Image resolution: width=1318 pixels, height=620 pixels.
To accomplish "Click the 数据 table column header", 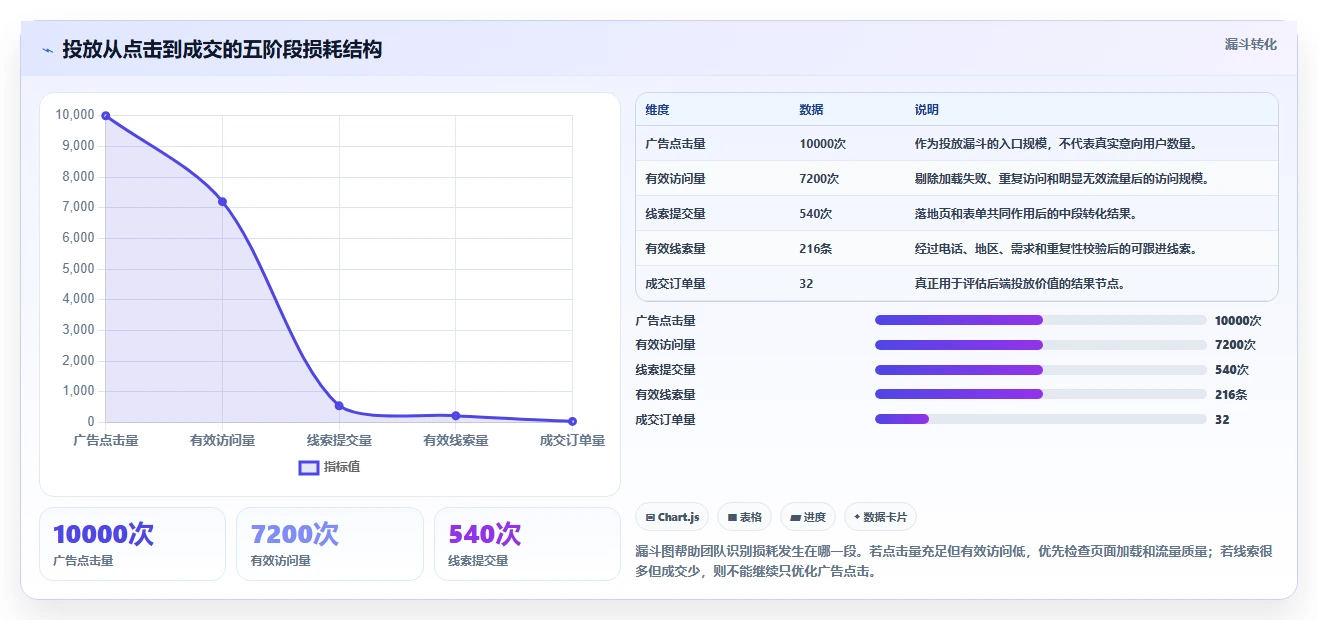I will click(811, 110).
